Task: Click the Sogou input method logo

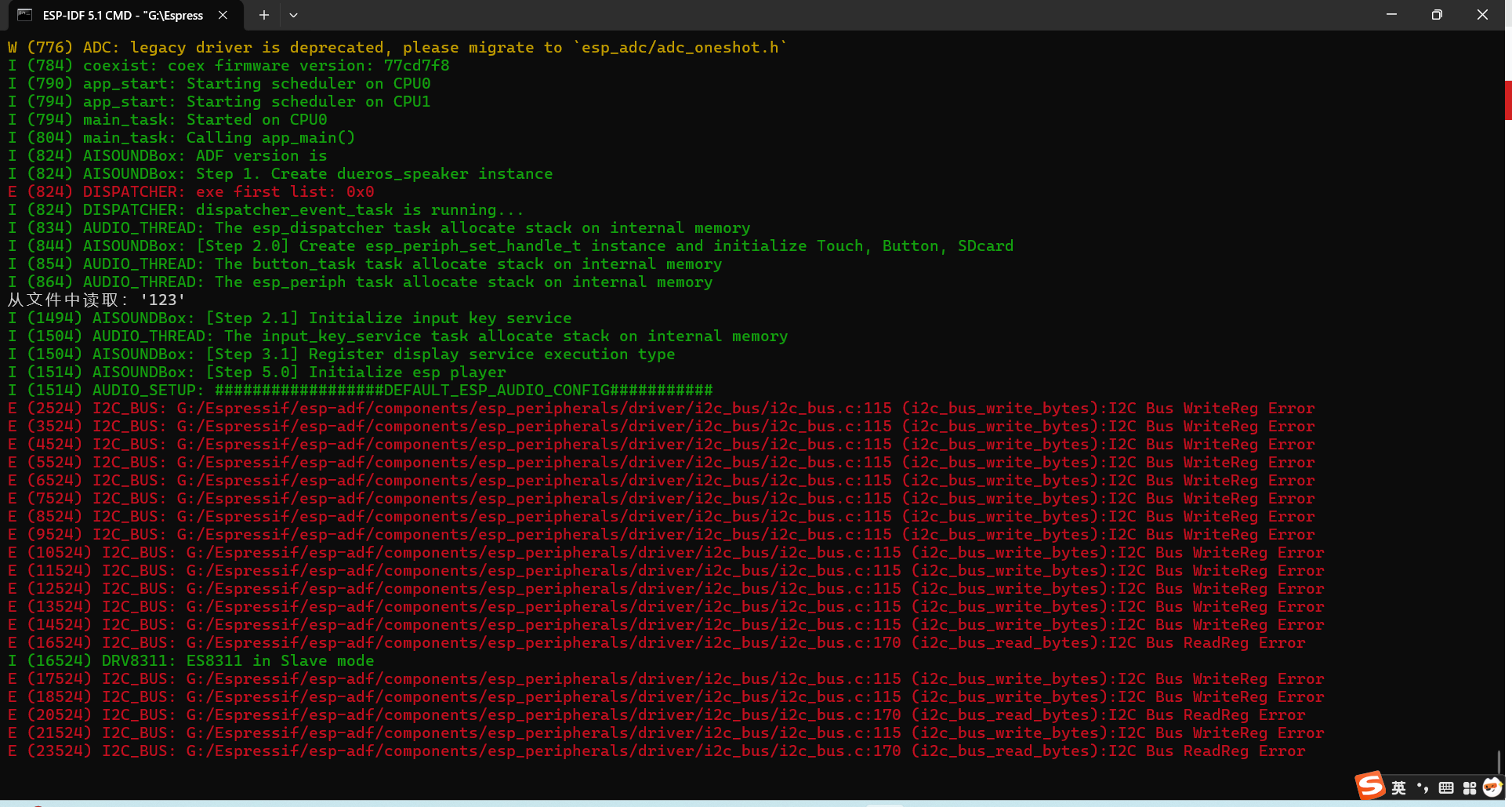Action: tap(1371, 785)
